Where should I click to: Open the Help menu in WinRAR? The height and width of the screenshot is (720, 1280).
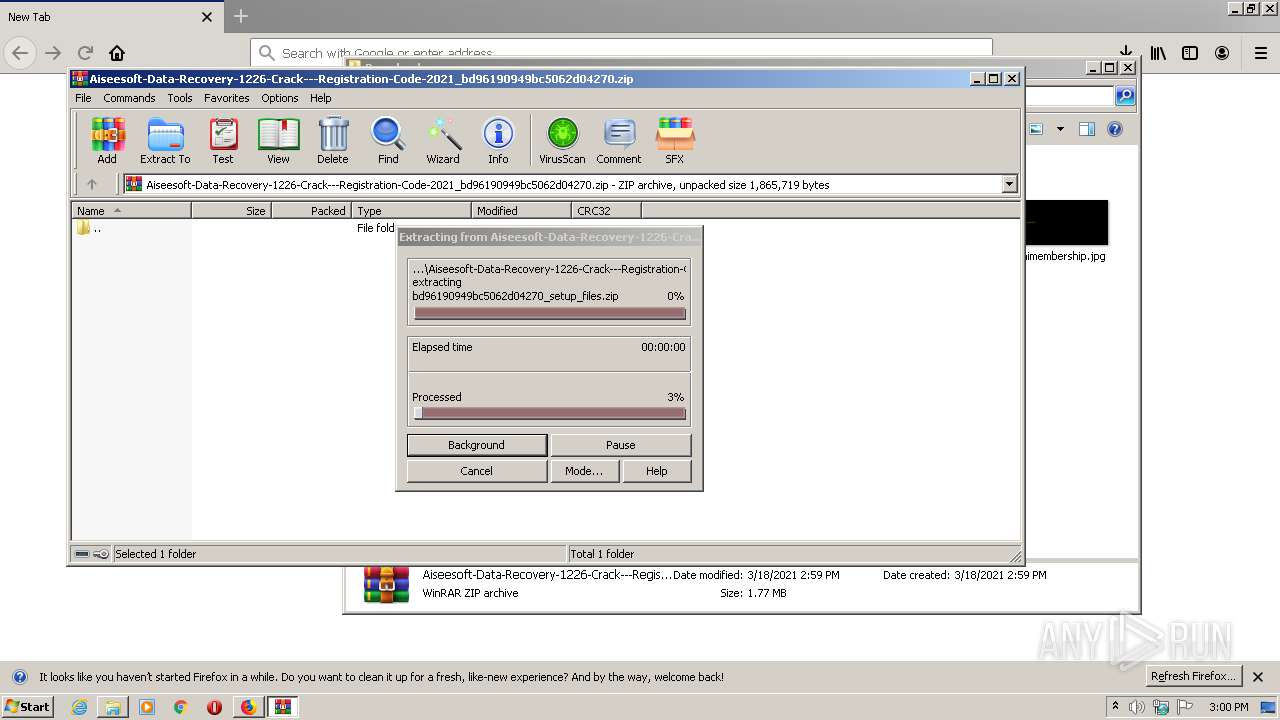pos(320,98)
